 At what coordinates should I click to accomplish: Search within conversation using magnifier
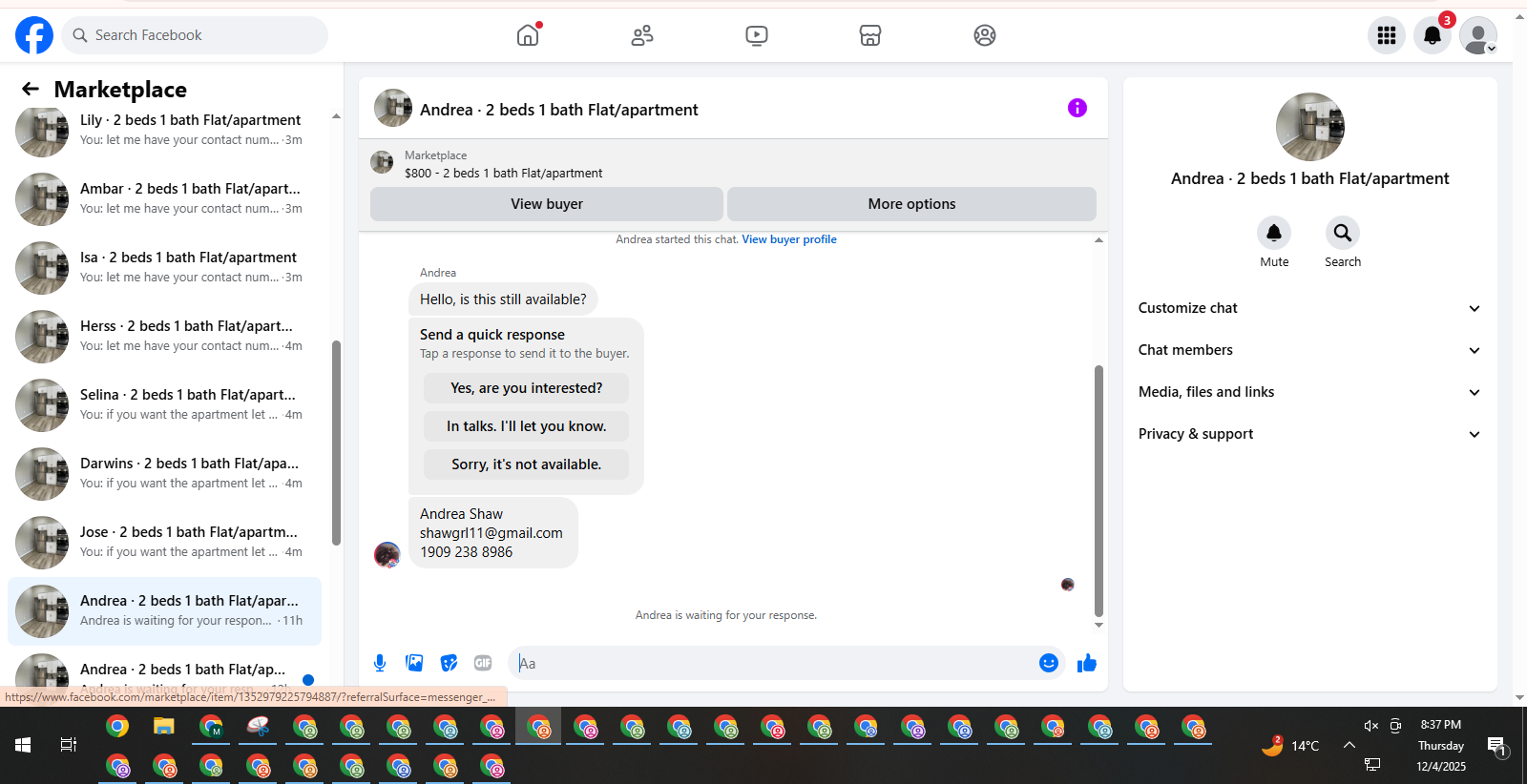click(x=1343, y=233)
